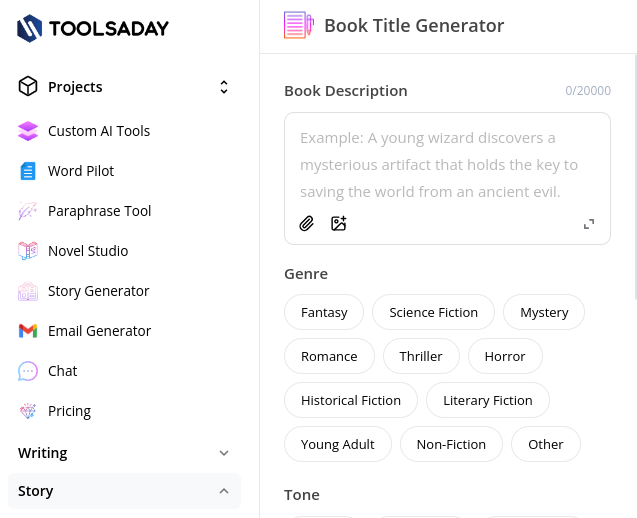Open Email Generator from the sidebar
This screenshot has width=637, height=518.
point(100,331)
